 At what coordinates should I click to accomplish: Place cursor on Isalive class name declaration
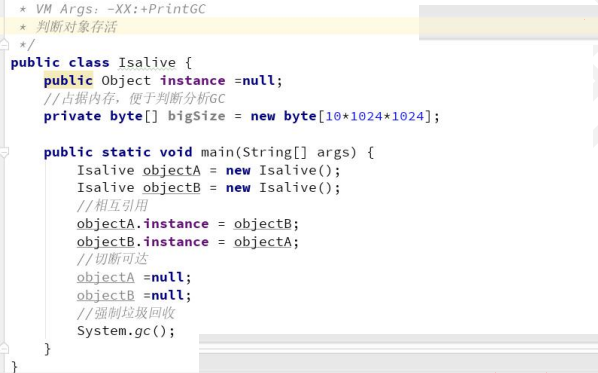(147, 63)
